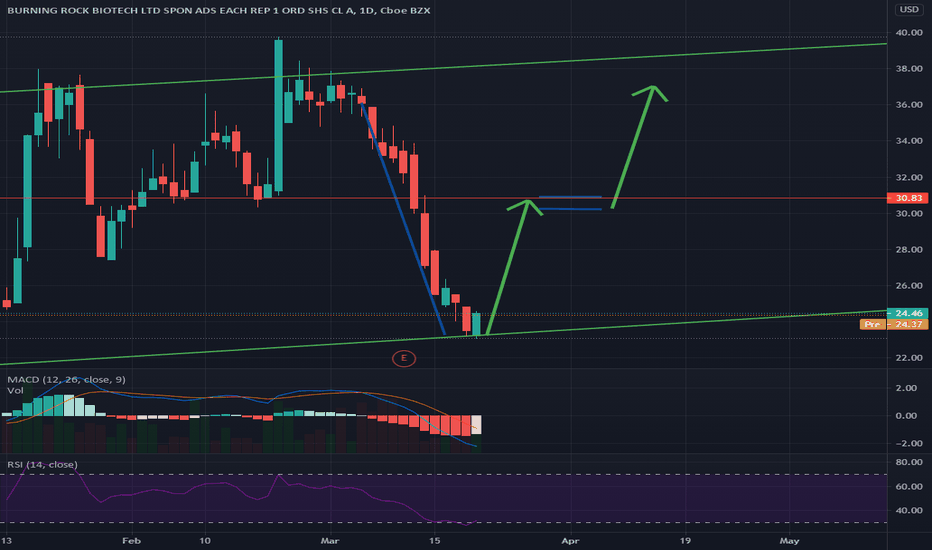
Task: Click the 22.00 price axis label
Action: (909, 358)
